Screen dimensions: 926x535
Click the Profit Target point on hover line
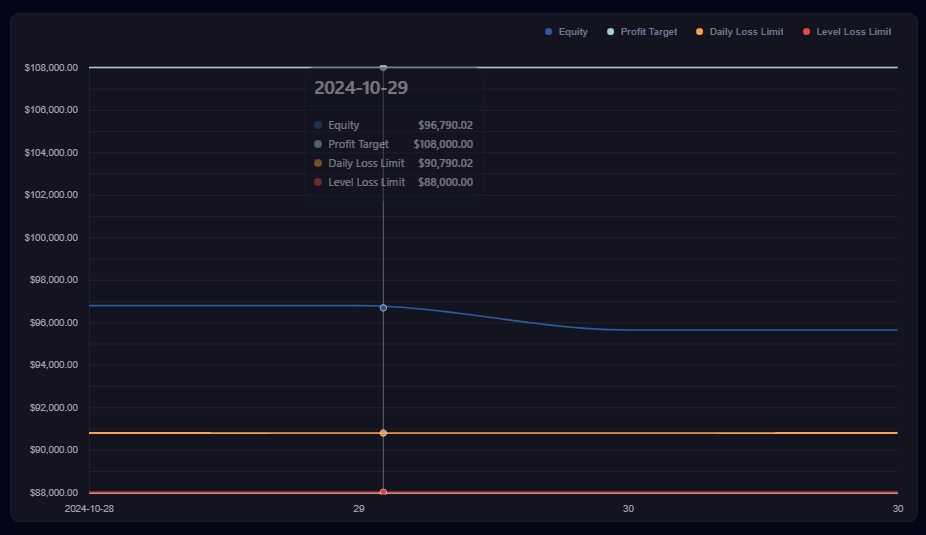coord(383,68)
